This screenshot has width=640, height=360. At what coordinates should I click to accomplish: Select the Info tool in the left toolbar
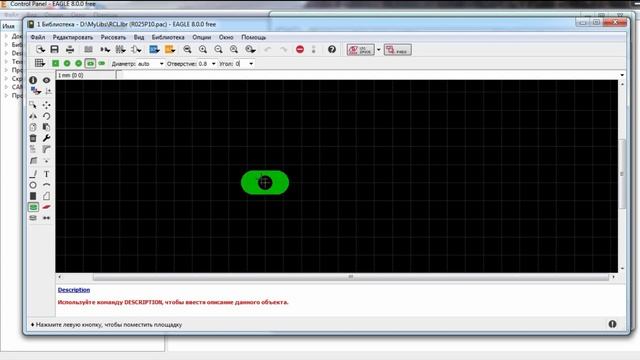[x=33, y=80]
